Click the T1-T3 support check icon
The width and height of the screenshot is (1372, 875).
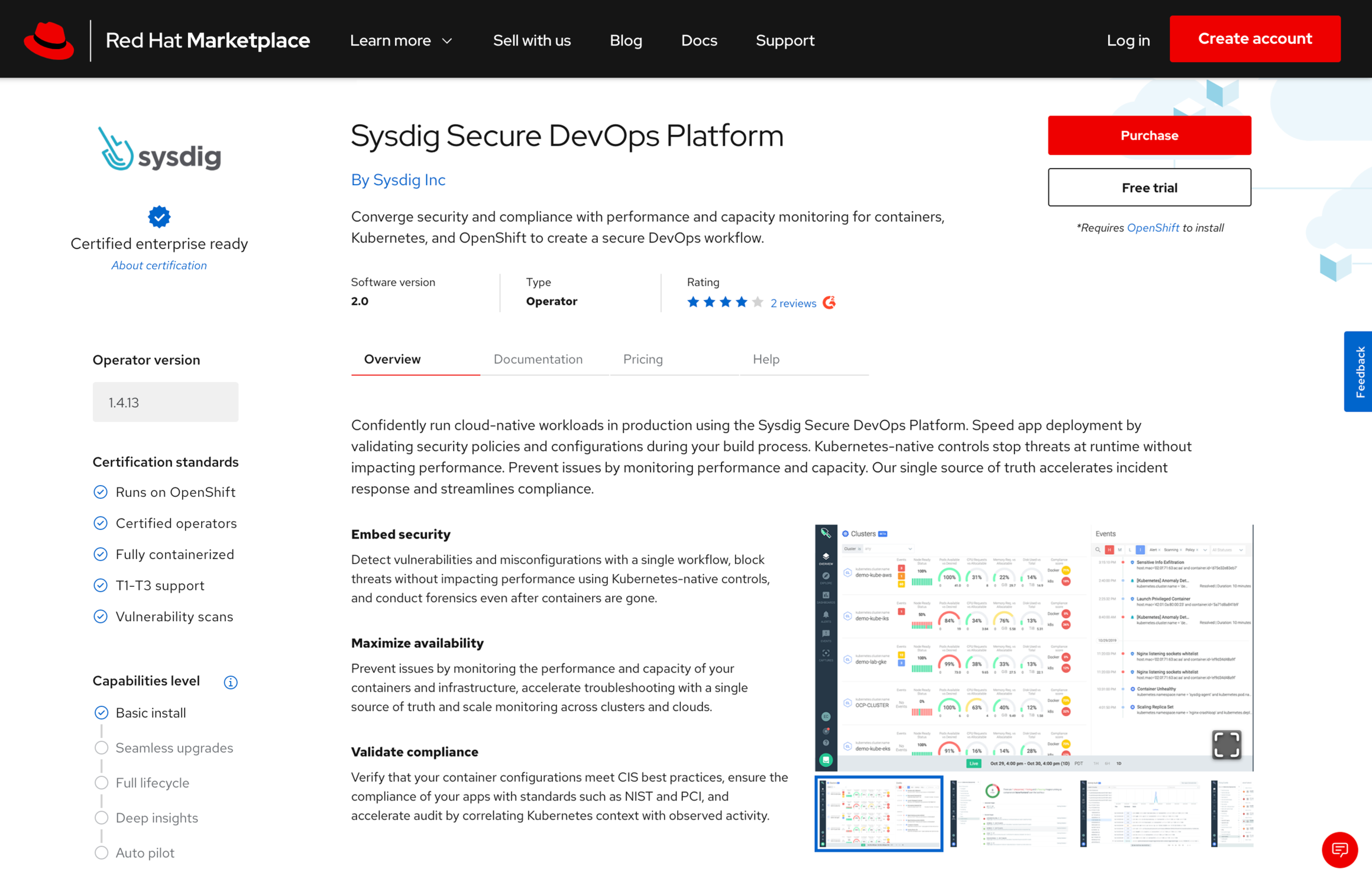pyautogui.click(x=101, y=585)
